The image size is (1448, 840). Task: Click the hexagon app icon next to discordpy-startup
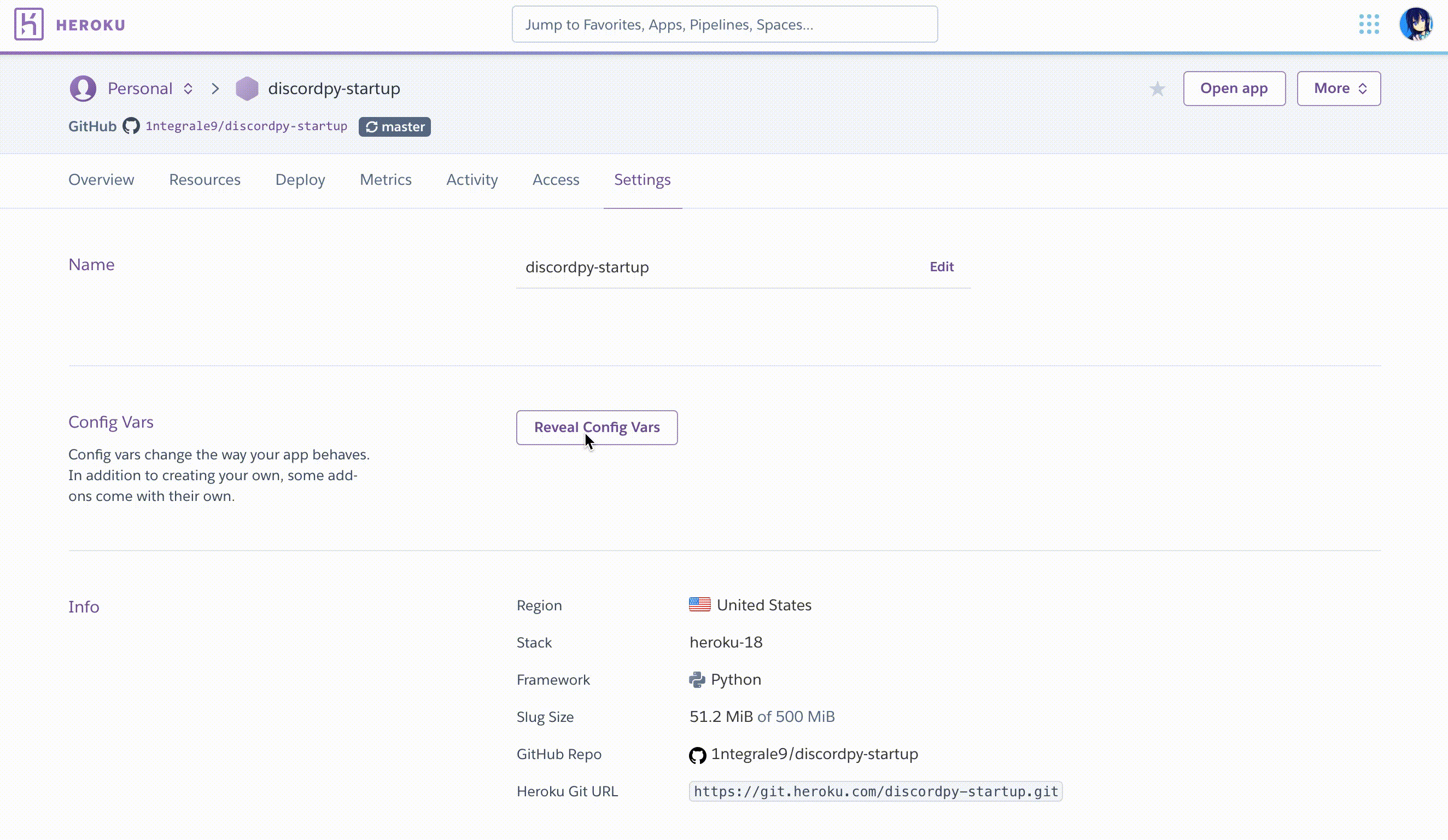click(x=247, y=88)
